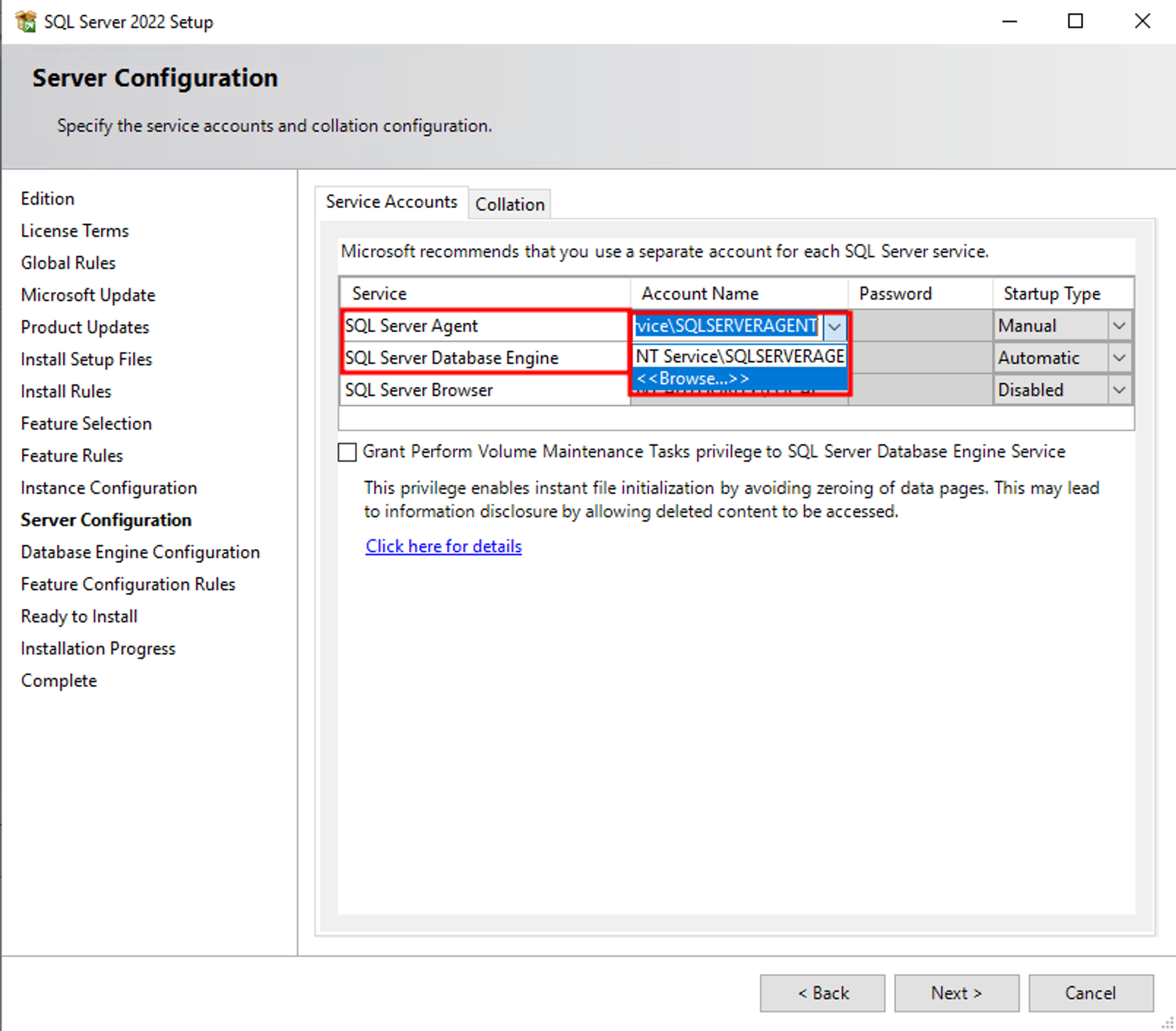Switch to the Collation tab
Viewport: 1176px width, 1031px height.
[x=509, y=205]
